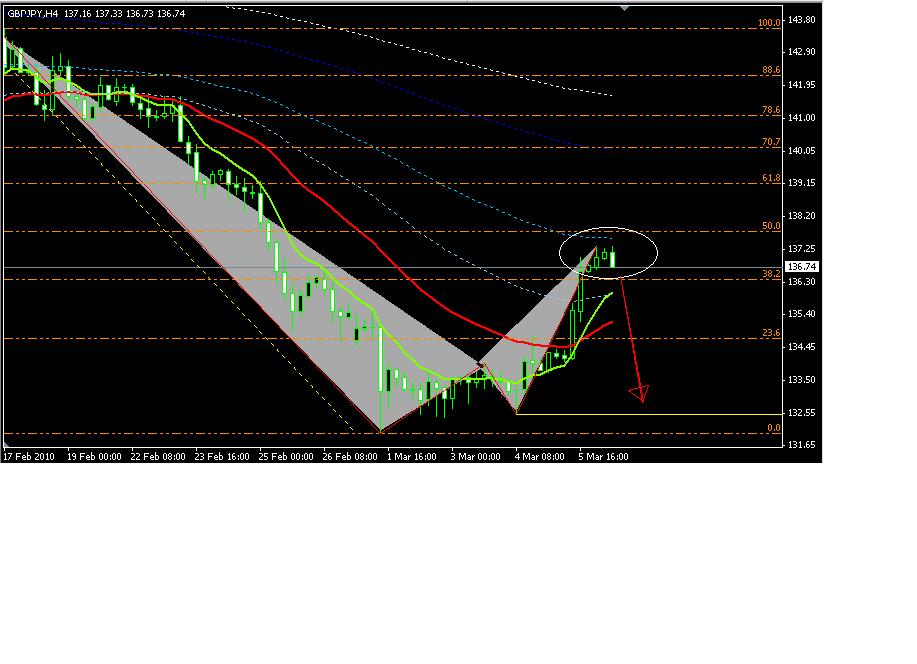Click the 23.6 Fibonacci level label
The image size is (917, 664).
pyautogui.click(x=770, y=333)
